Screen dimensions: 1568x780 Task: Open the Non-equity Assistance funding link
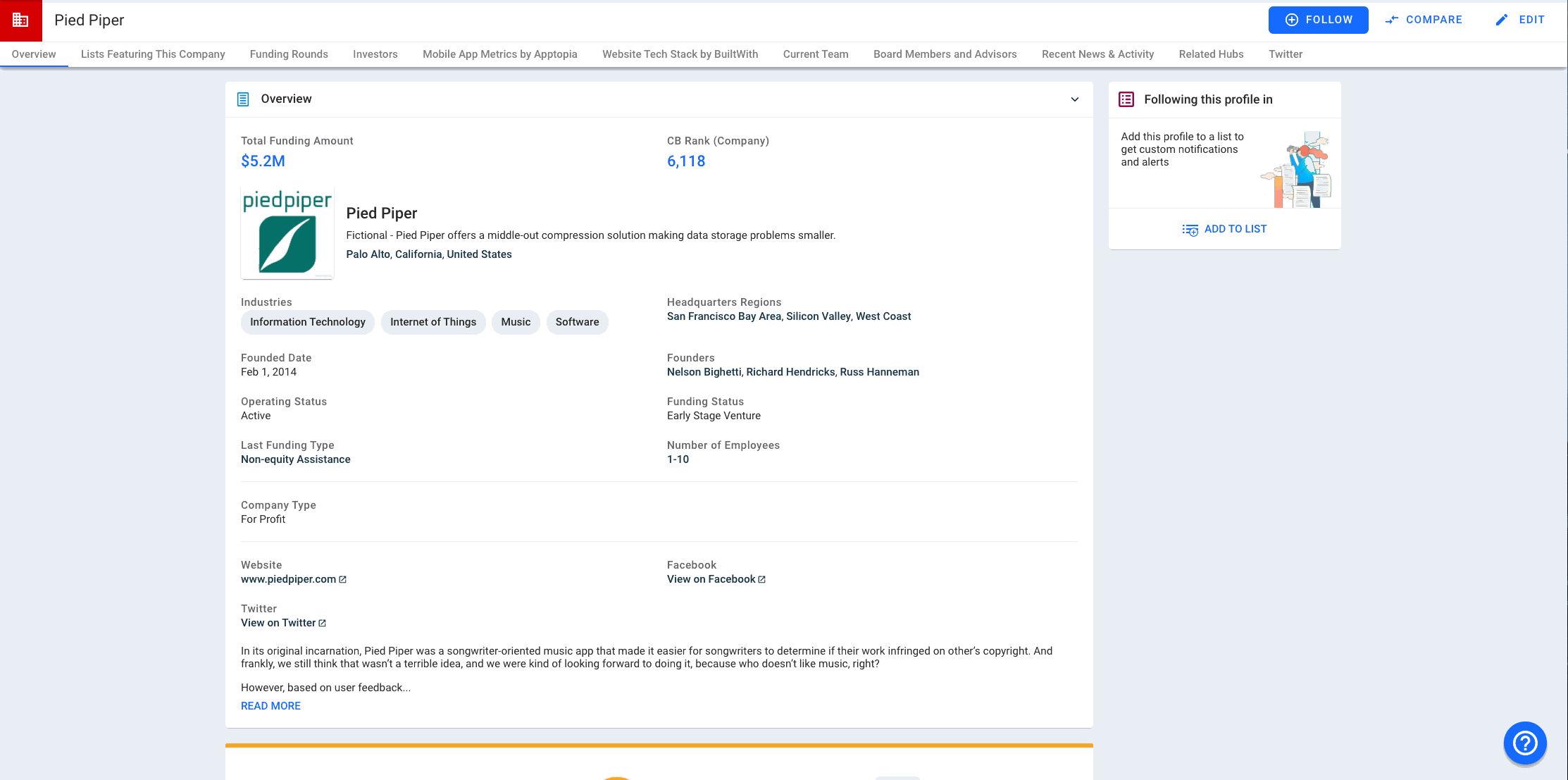click(x=296, y=459)
